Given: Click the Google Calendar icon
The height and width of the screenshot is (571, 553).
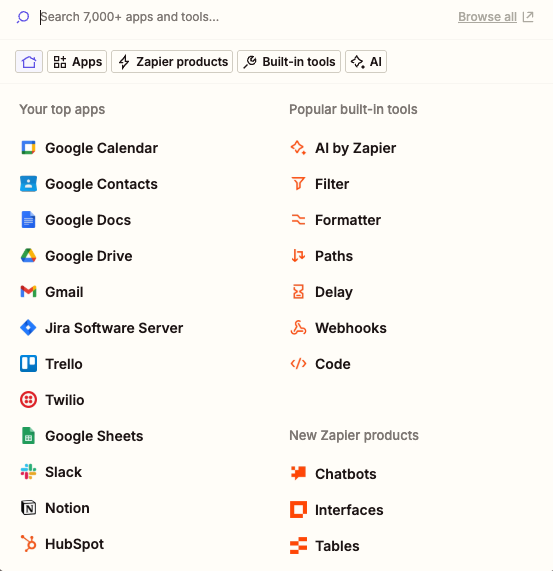Looking at the screenshot, I should 28,148.
